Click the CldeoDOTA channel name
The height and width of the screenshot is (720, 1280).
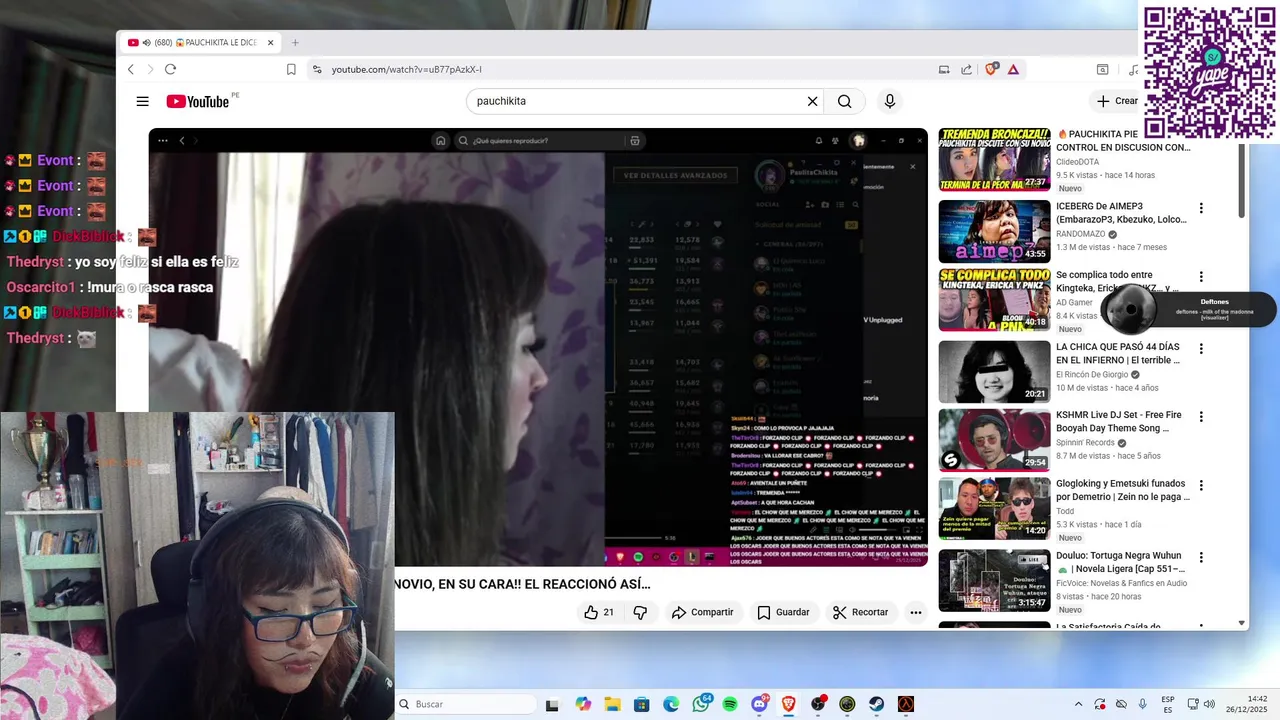pos(1077,162)
